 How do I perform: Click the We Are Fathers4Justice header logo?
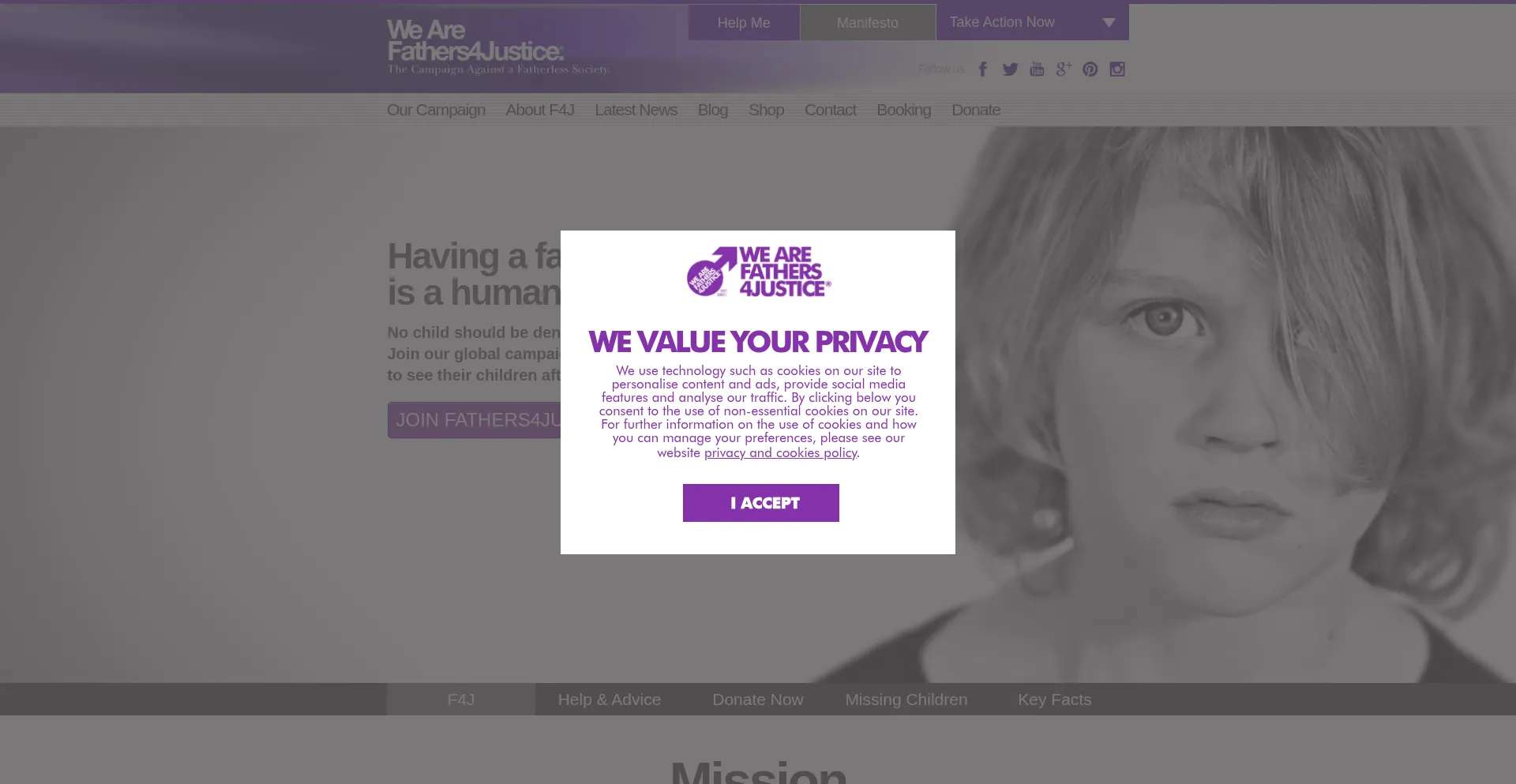pyautogui.click(x=498, y=47)
